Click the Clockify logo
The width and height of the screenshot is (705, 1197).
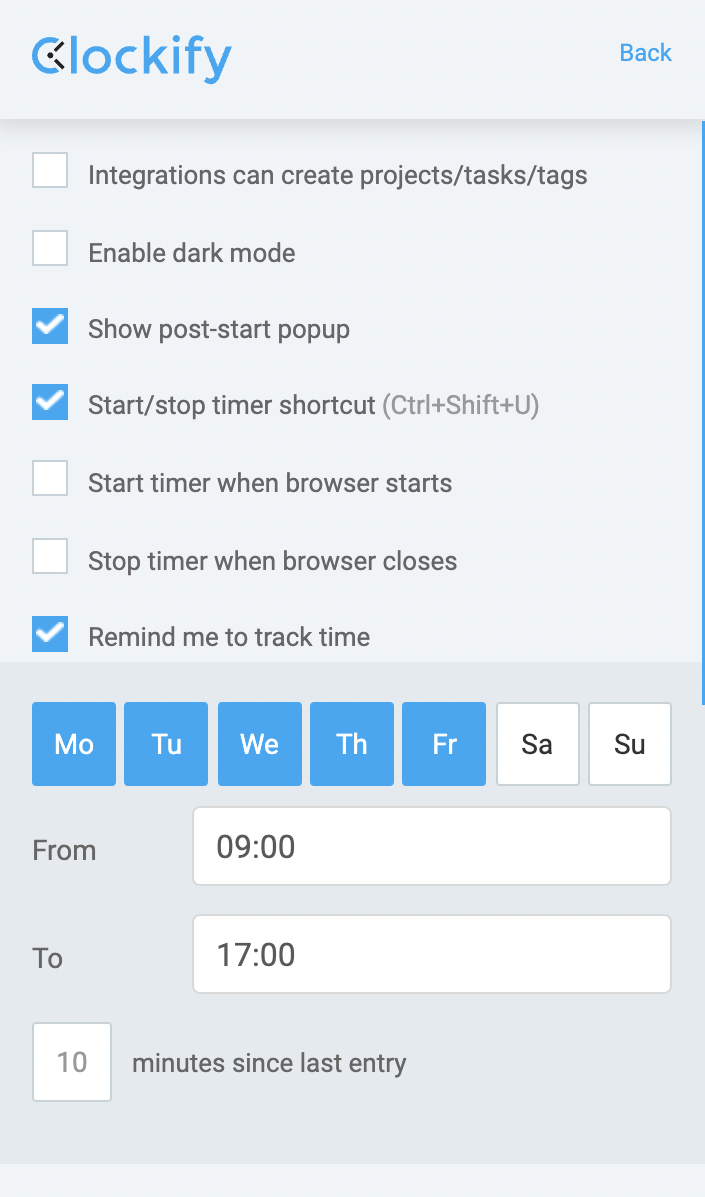130,58
